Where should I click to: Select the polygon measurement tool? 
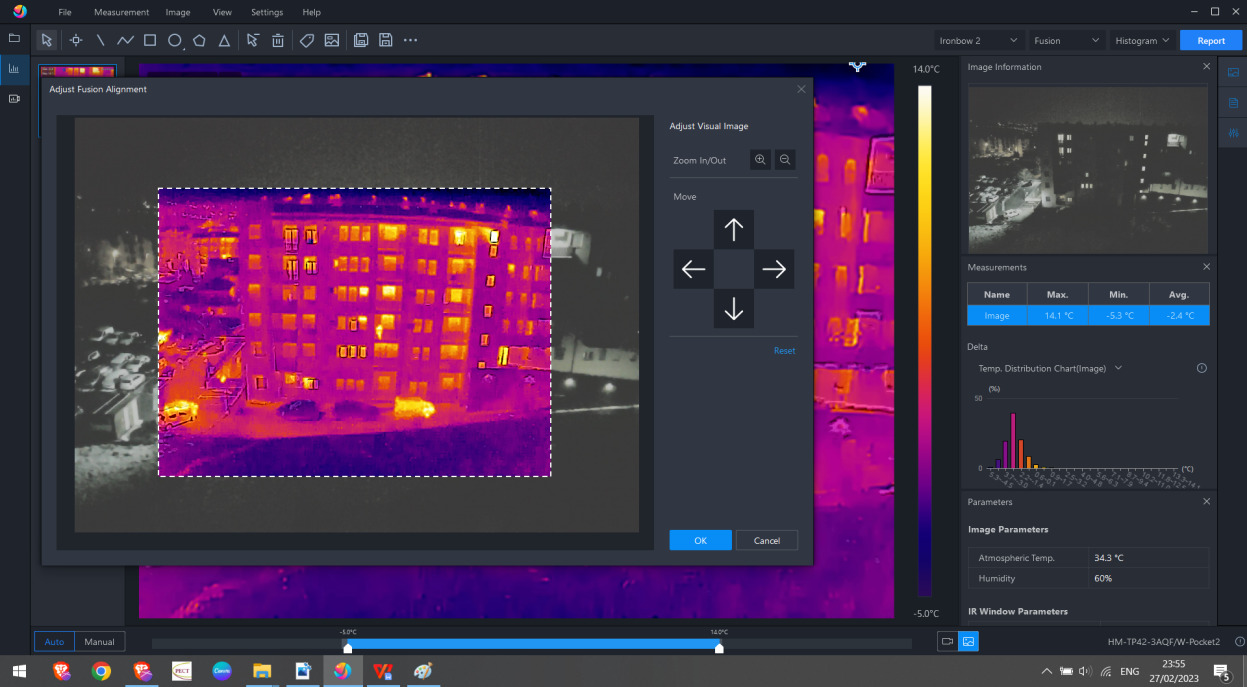pos(200,41)
